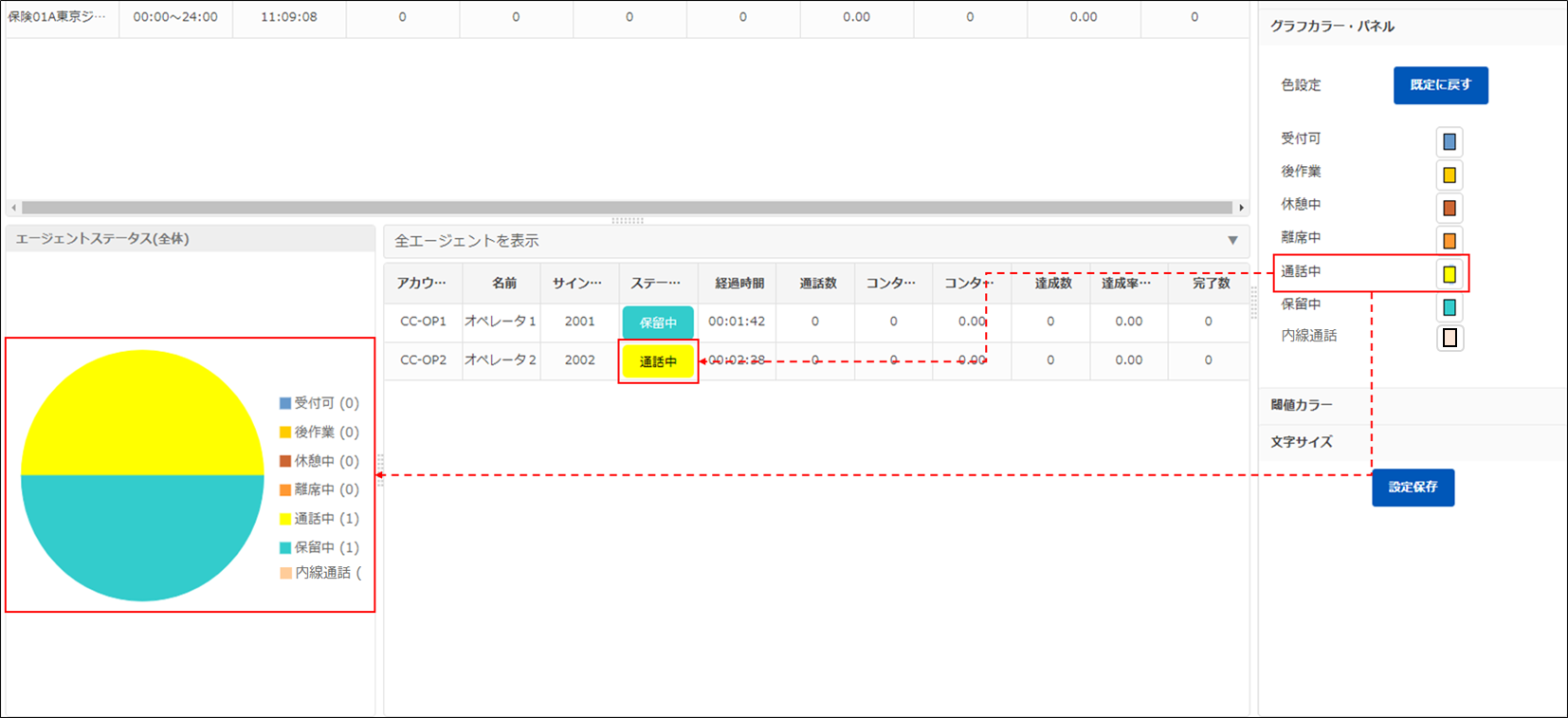Collapse the グラフカラー・パネル header
The image size is (1568, 718).
1332,27
